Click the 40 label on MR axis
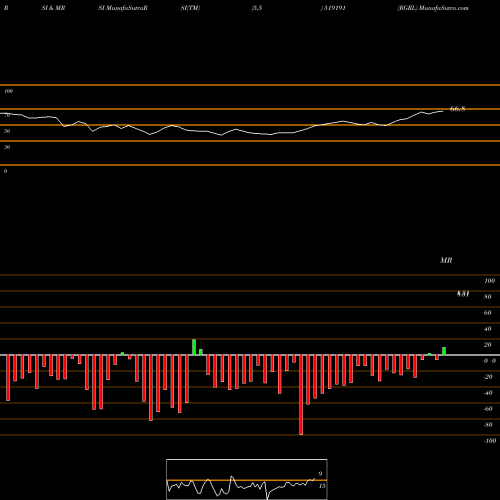500x500 pixels. 488,329
